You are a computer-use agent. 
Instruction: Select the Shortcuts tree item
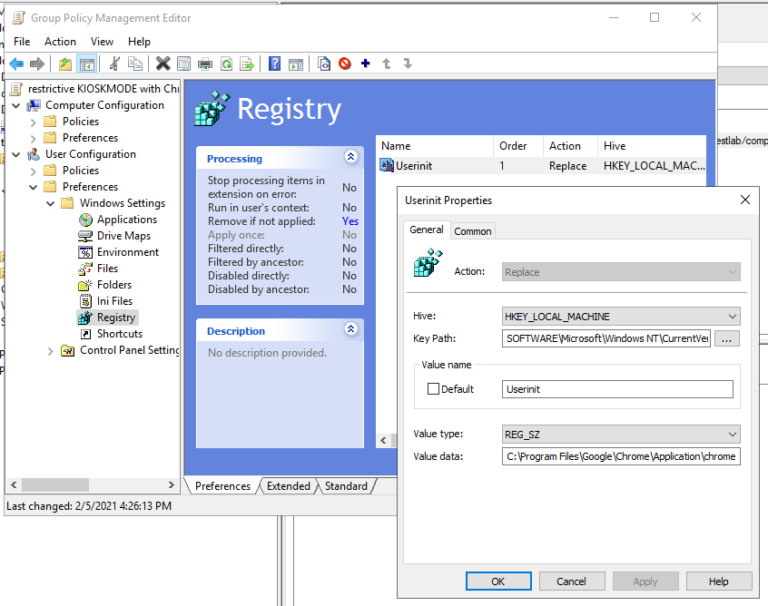[x=119, y=334]
